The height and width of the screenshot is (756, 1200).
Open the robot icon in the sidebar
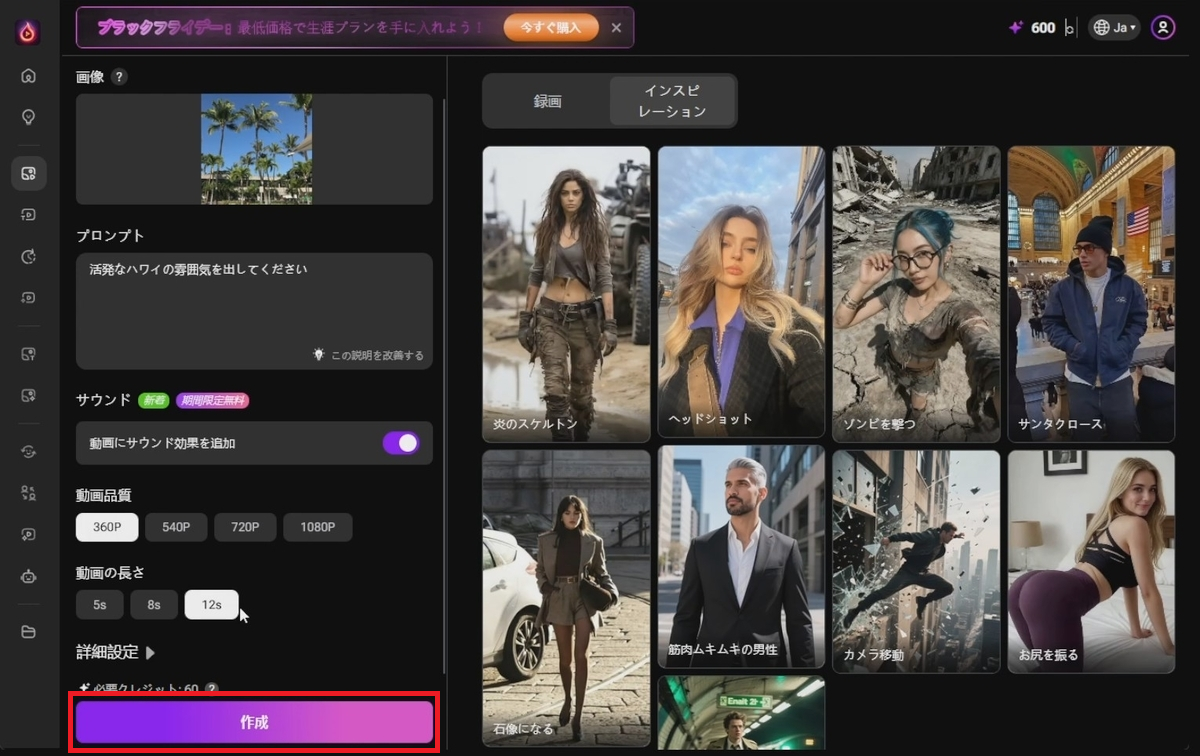click(28, 576)
